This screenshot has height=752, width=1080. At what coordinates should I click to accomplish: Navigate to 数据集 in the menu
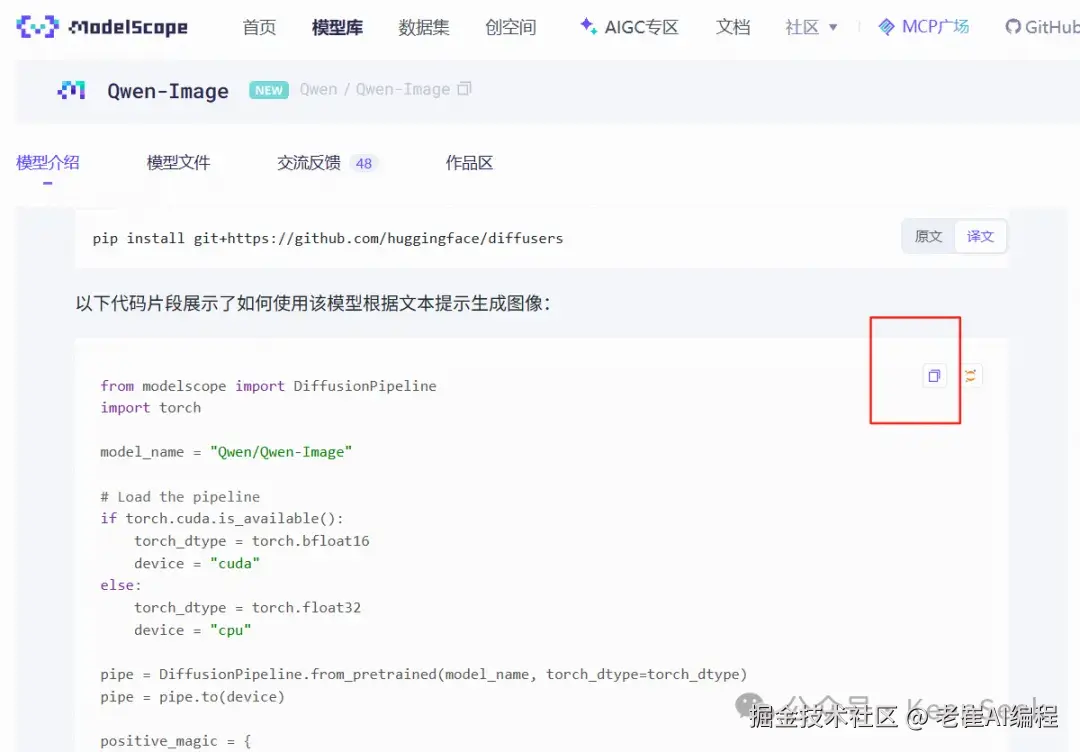424,27
